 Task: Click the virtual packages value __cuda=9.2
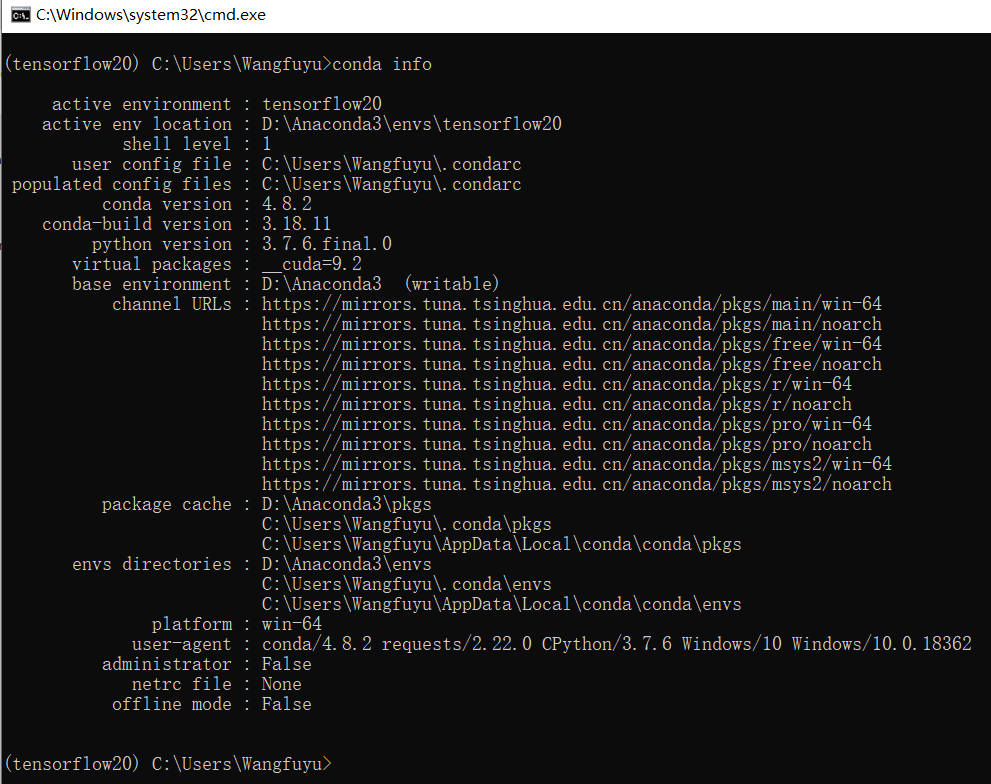[312, 264]
